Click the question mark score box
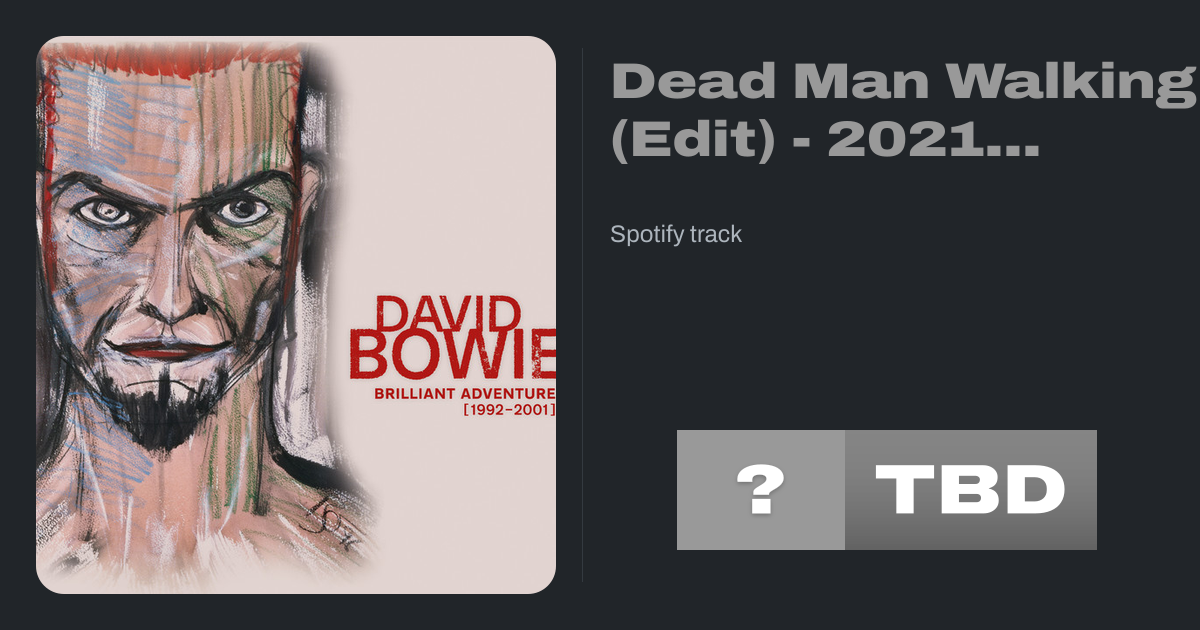Screen dimensions: 1200x630 (x=761, y=490)
